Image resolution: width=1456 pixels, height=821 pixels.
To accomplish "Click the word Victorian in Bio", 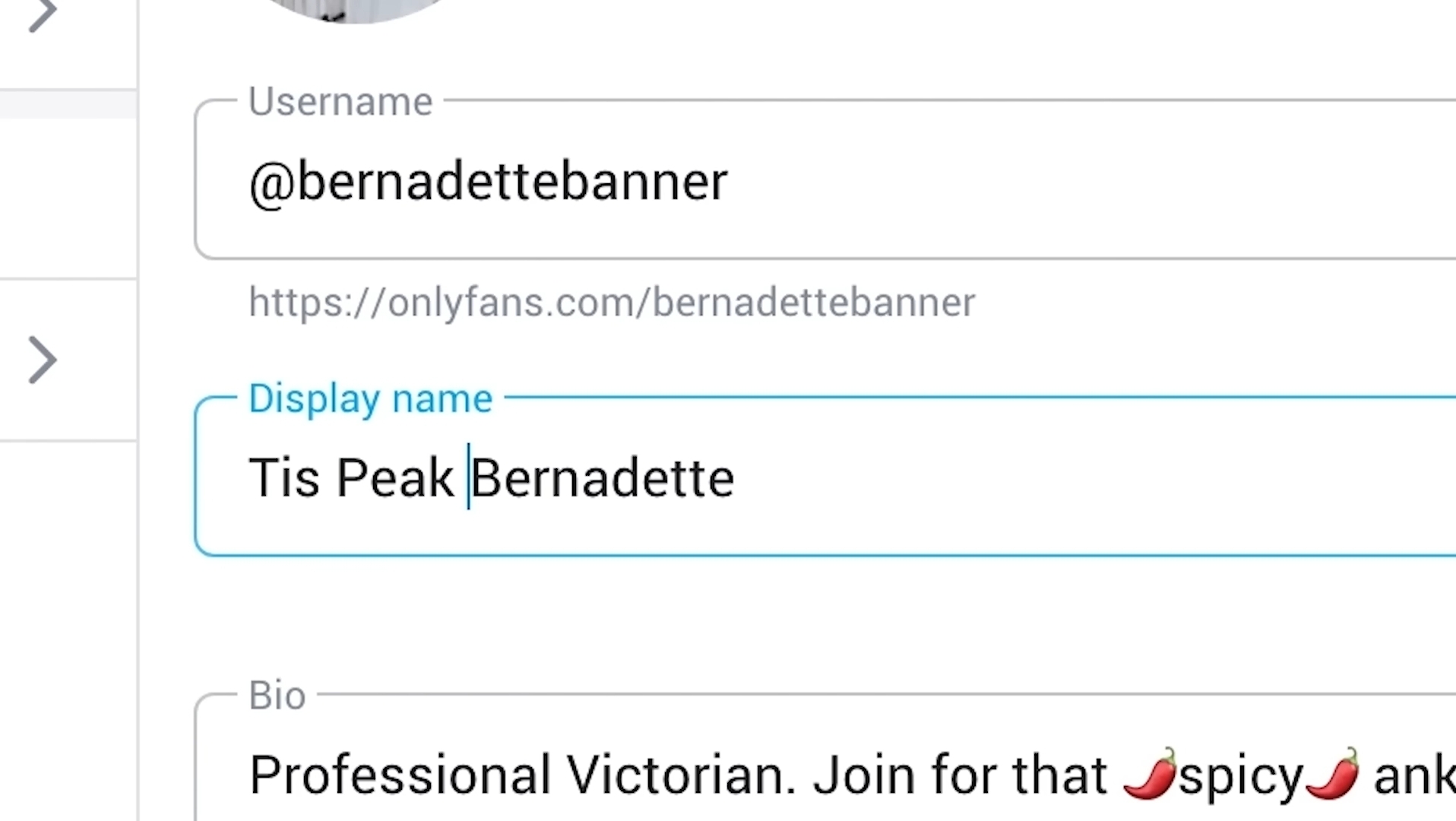I will pos(682,775).
